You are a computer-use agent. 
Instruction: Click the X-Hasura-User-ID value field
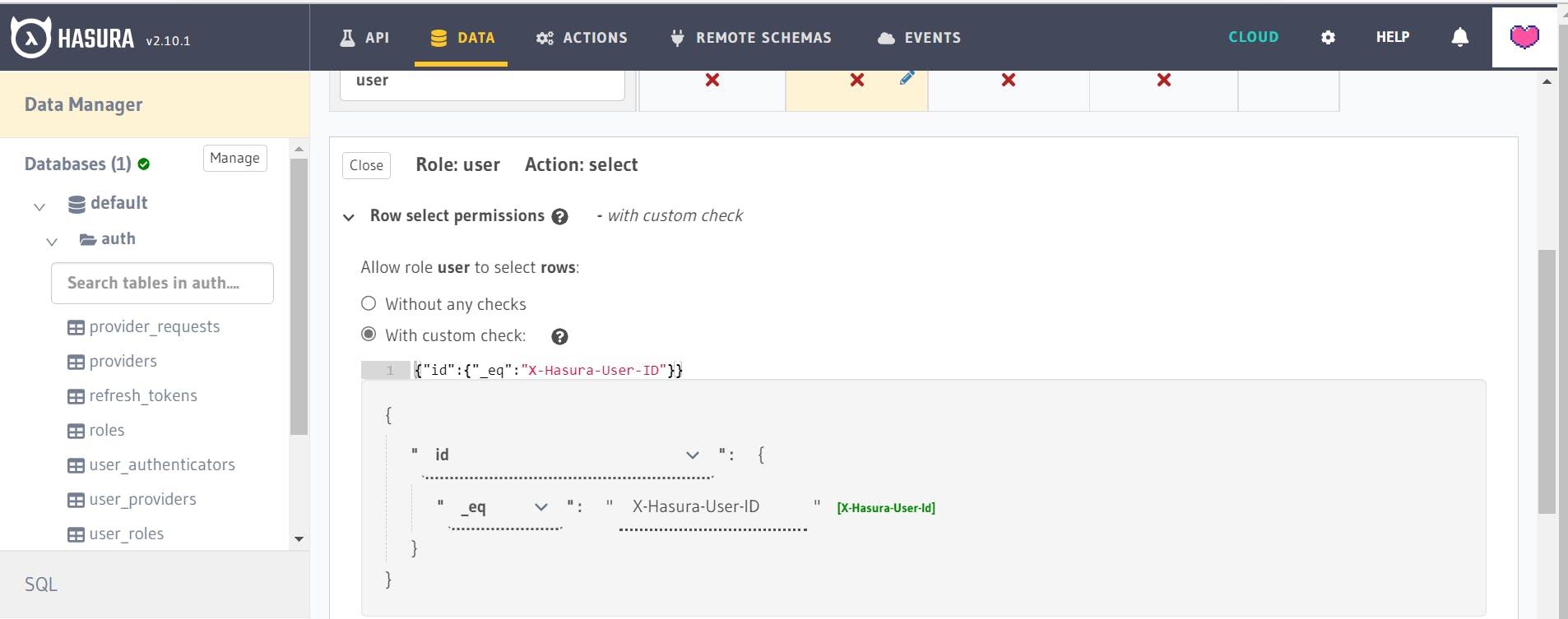coord(713,508)
